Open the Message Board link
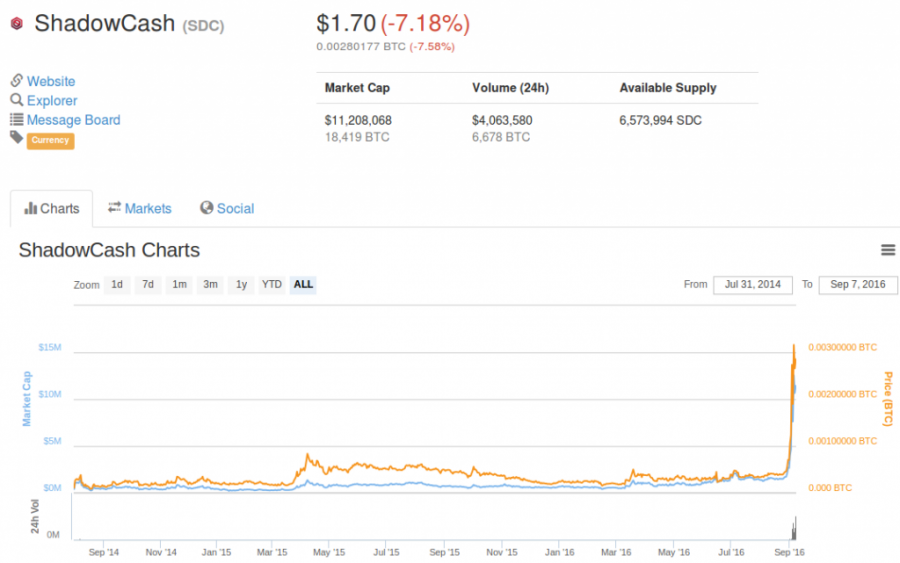Viewport: 900px width, 563px height. [x=73, y=120]
